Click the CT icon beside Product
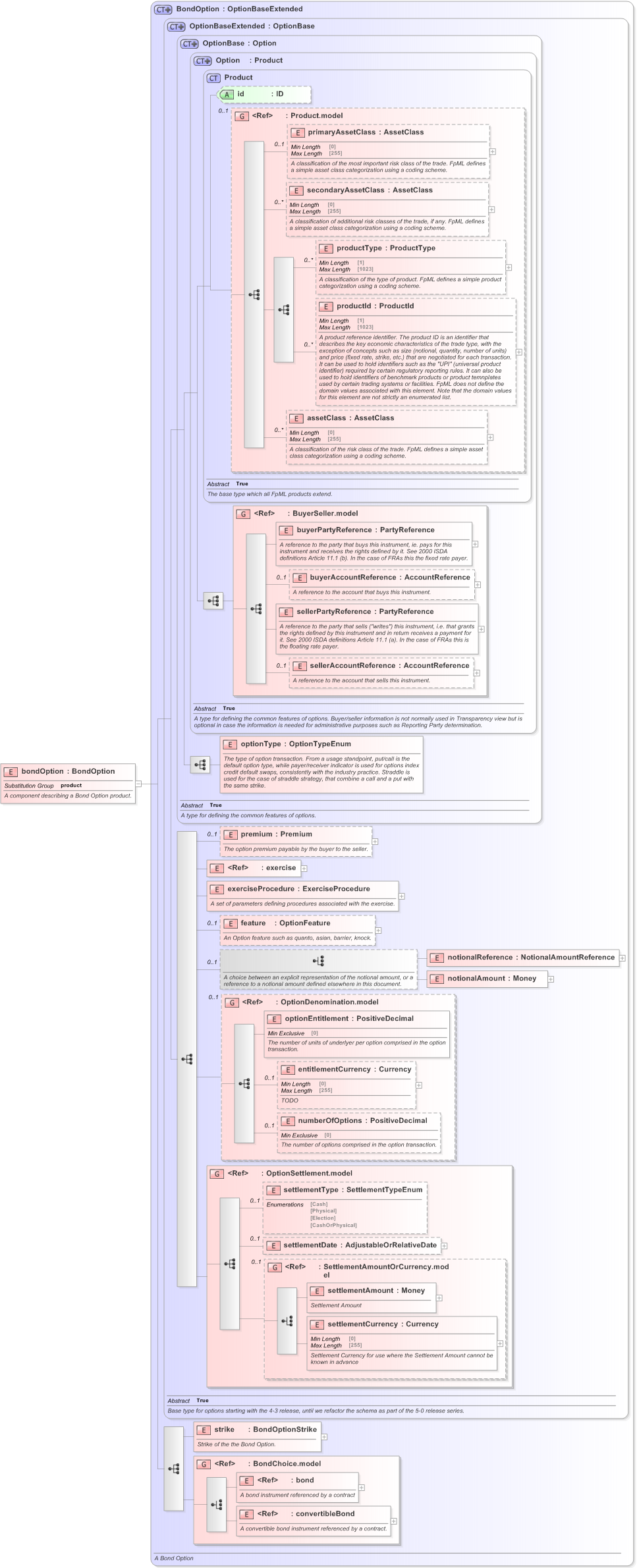 [x=213, y=78]
